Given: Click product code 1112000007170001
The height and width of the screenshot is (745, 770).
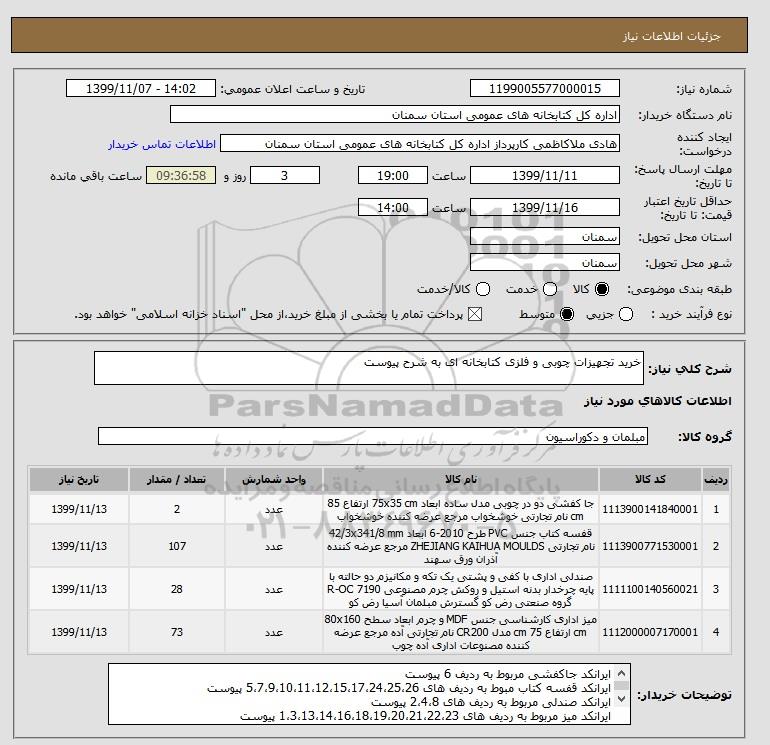Looking at the screenshot, I should pyautogui.click(x=650, y=632).
